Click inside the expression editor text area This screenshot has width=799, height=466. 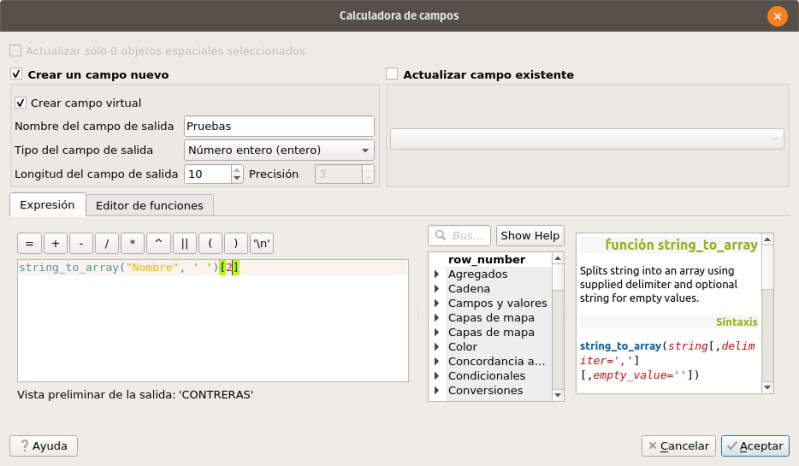click(213, 320)
